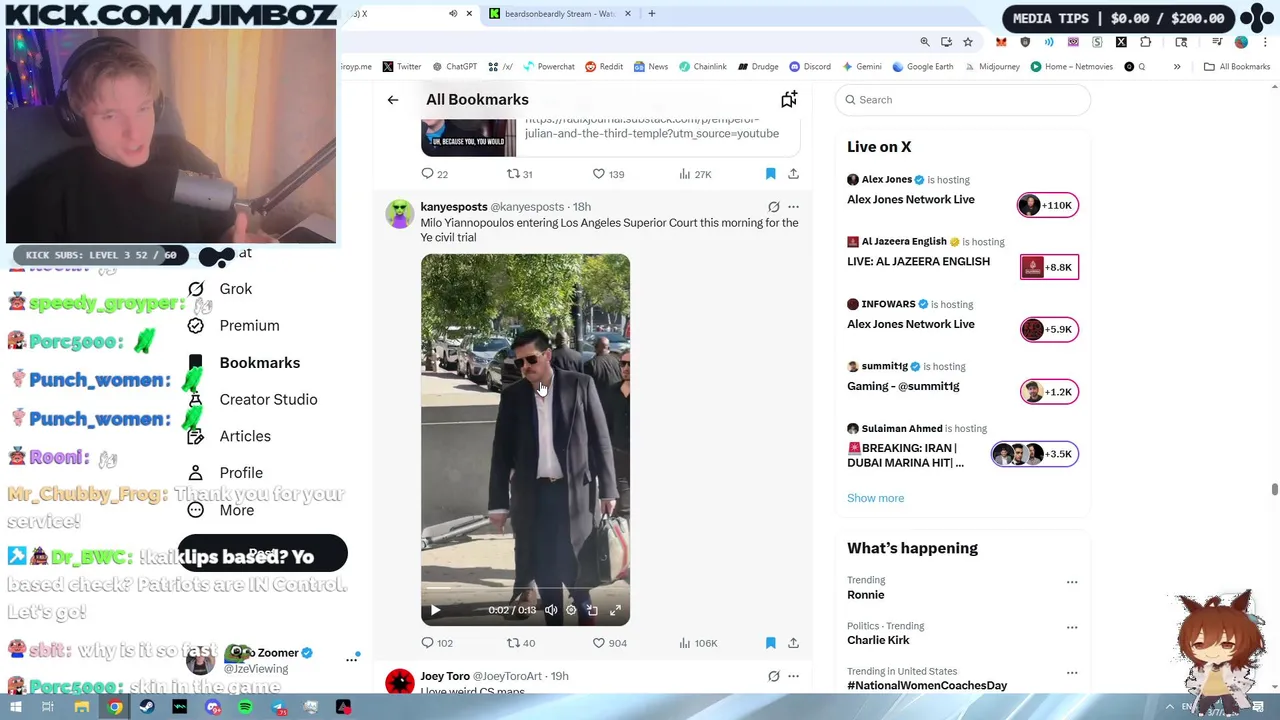Open Joey Toro profile name link
The width and height of the screenshot is (1280, 720).
[x=445, y=676]
